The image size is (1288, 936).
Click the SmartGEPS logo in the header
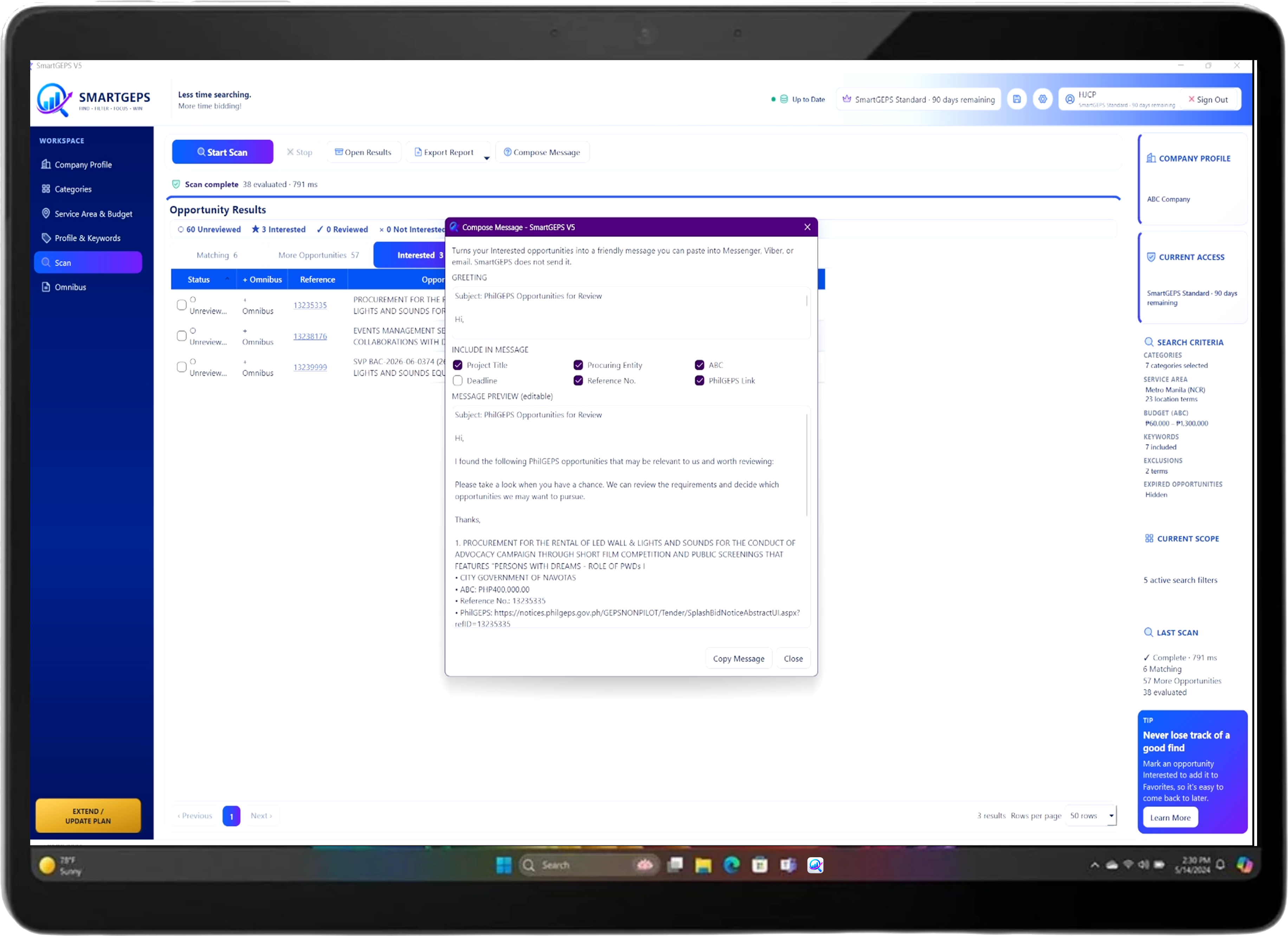[x=94, y=100]
